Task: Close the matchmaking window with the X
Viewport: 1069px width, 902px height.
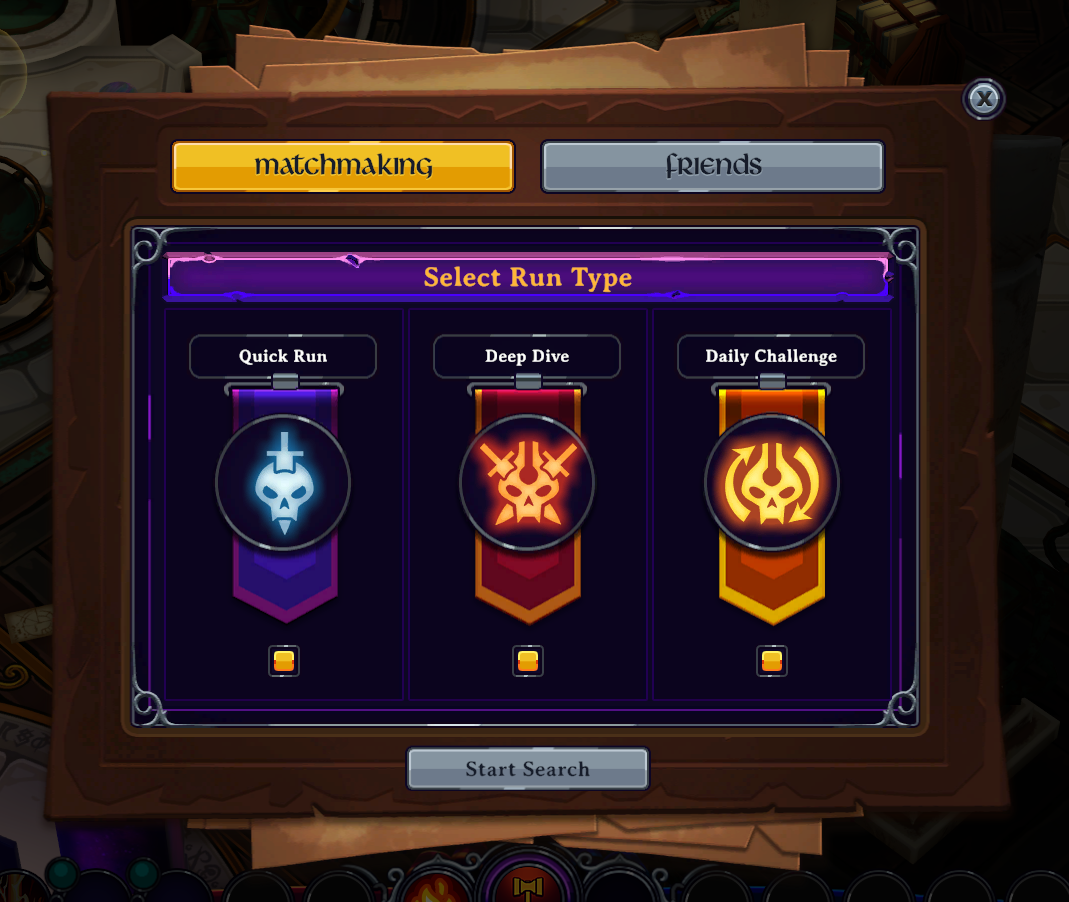Action: [x=983, y=100]
